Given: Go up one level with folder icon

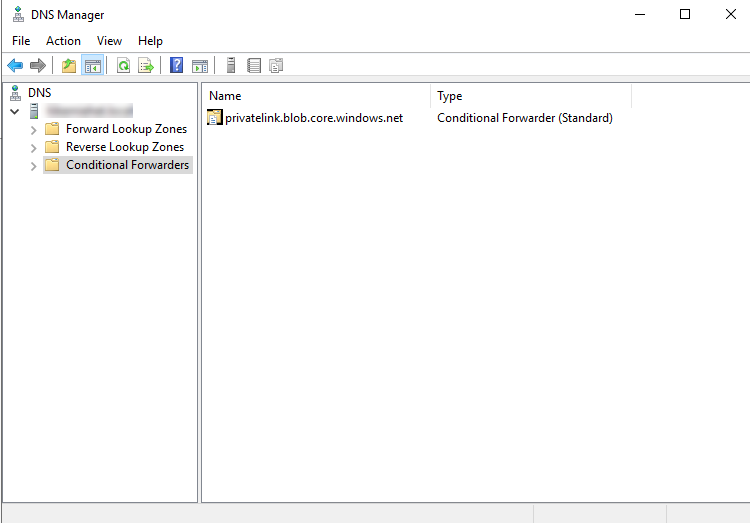Looking at the screenshot, I should (x=69, y=65).
